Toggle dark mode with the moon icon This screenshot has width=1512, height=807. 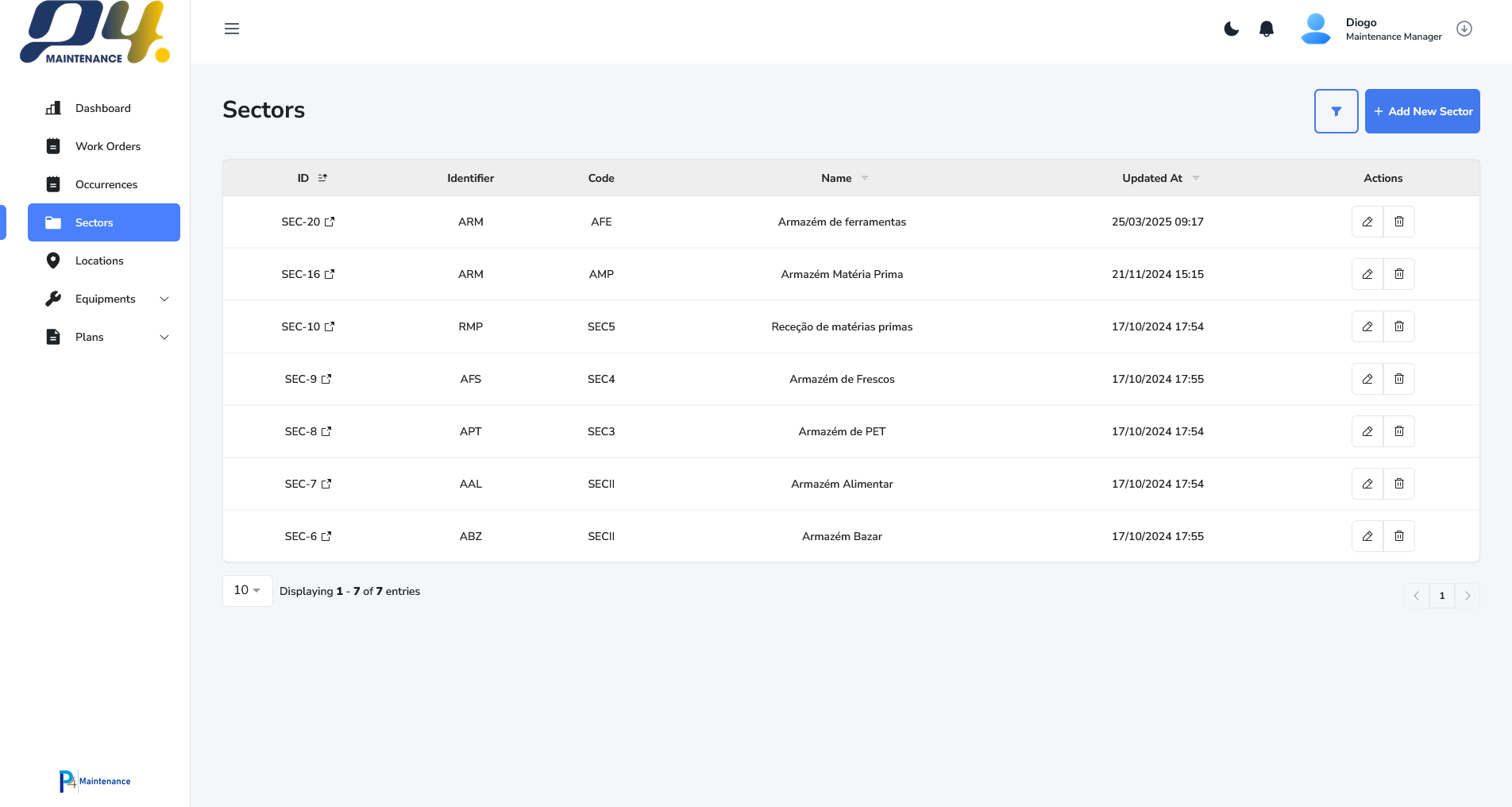[x=1231, y=29]
